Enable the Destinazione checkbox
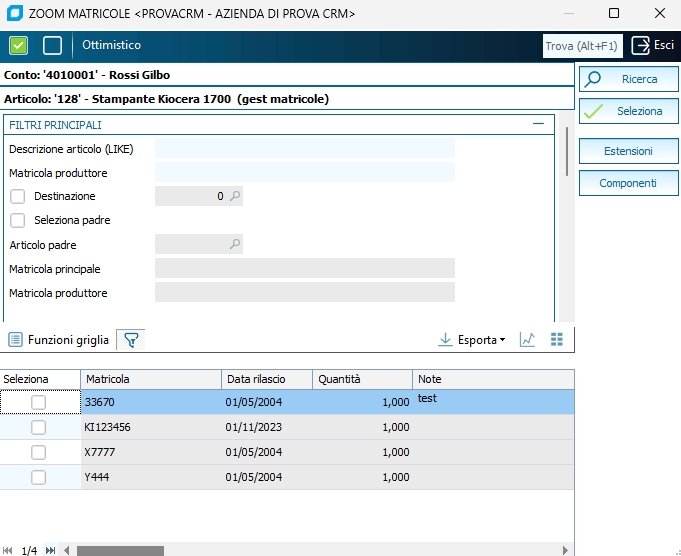This screenshot has height=556, width=681. point(17,197)
